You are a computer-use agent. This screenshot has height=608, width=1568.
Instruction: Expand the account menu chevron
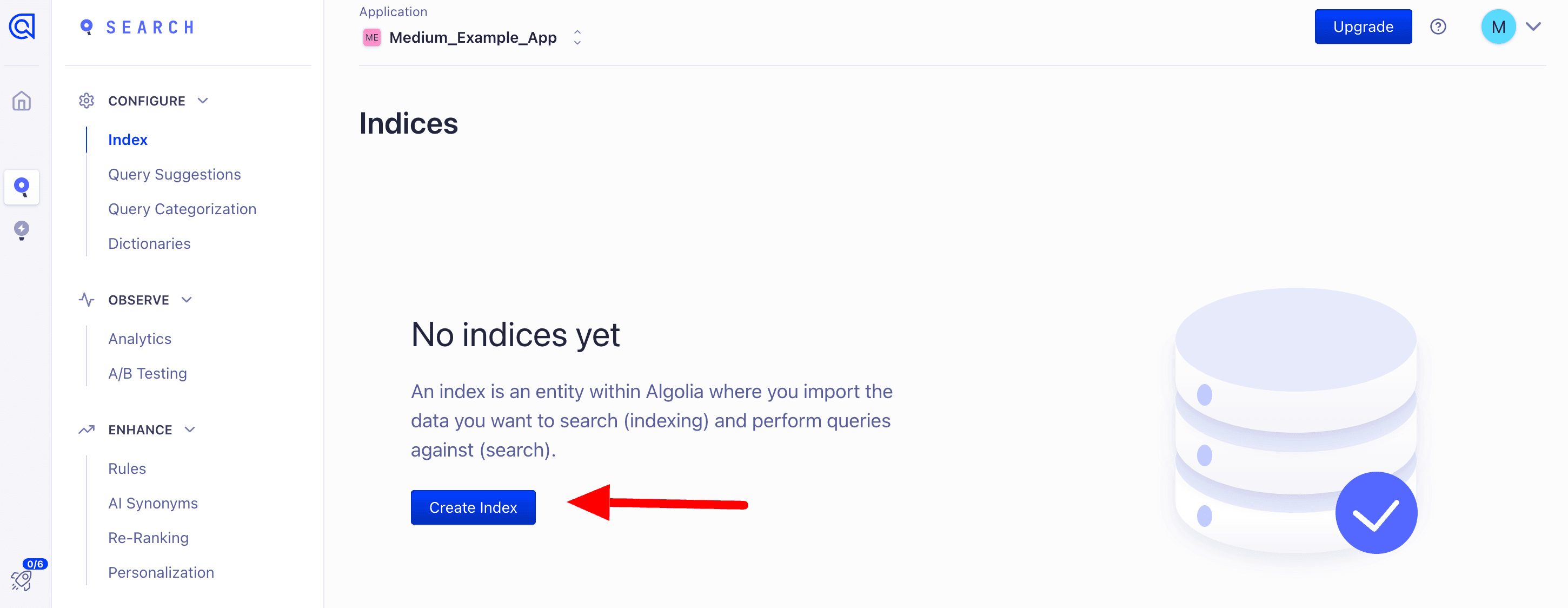click(1533, 27)
